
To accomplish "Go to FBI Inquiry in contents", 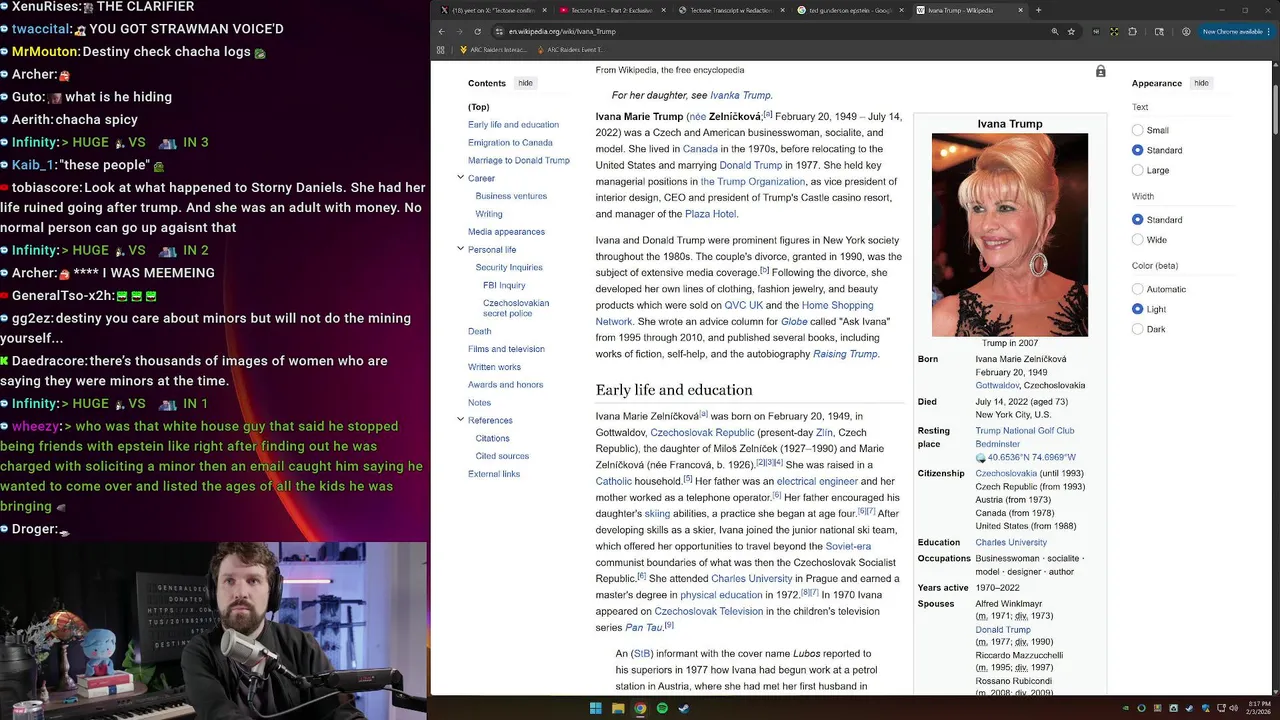I will (x=504, y=285).
